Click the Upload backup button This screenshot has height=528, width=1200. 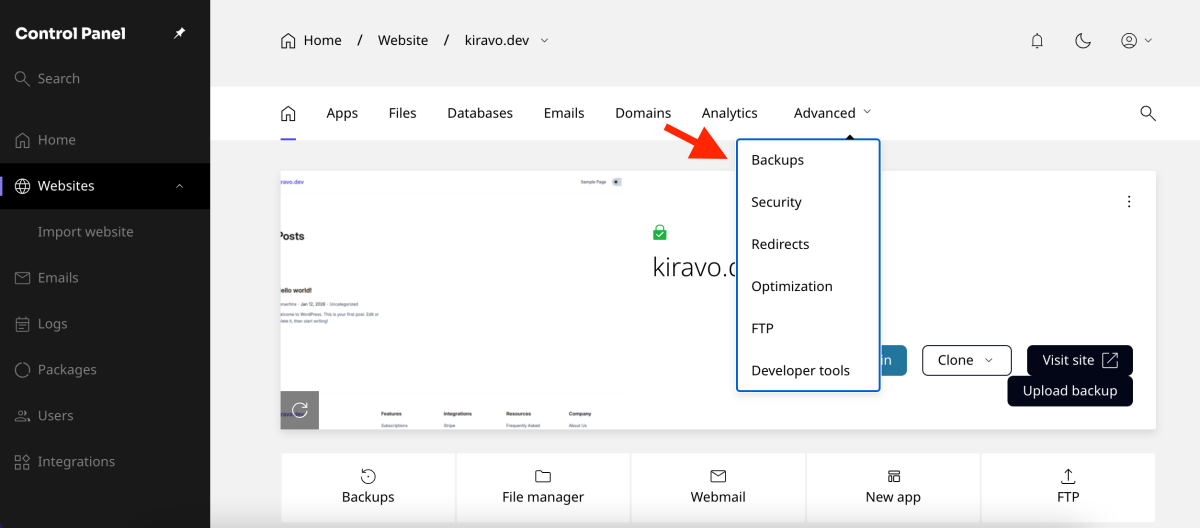click(1069, 391)
